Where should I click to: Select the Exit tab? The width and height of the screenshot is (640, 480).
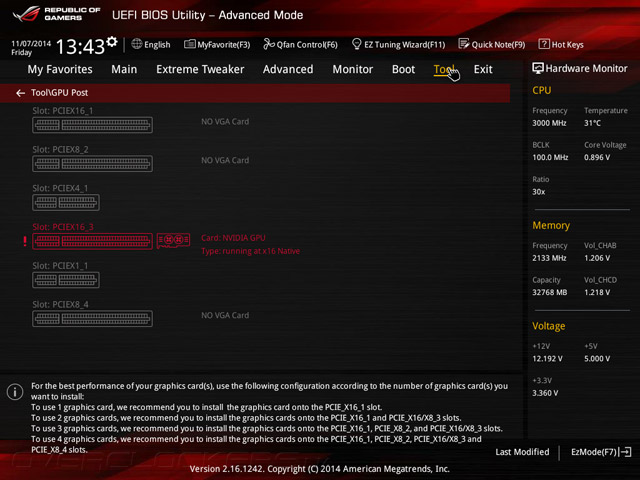[x=483, y=69]
